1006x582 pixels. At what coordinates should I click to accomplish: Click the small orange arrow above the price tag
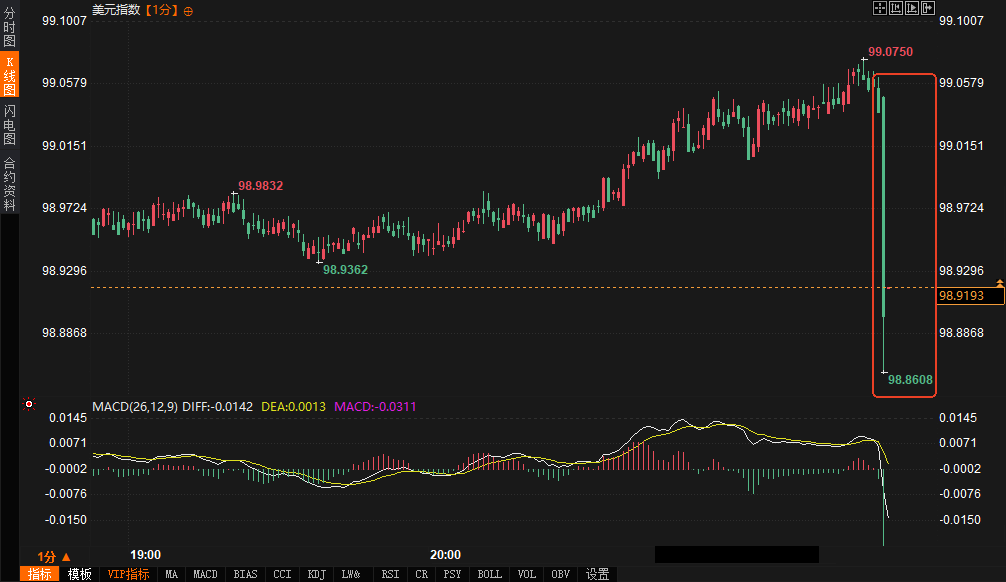pyautogui.click(x=1000, y=283)
